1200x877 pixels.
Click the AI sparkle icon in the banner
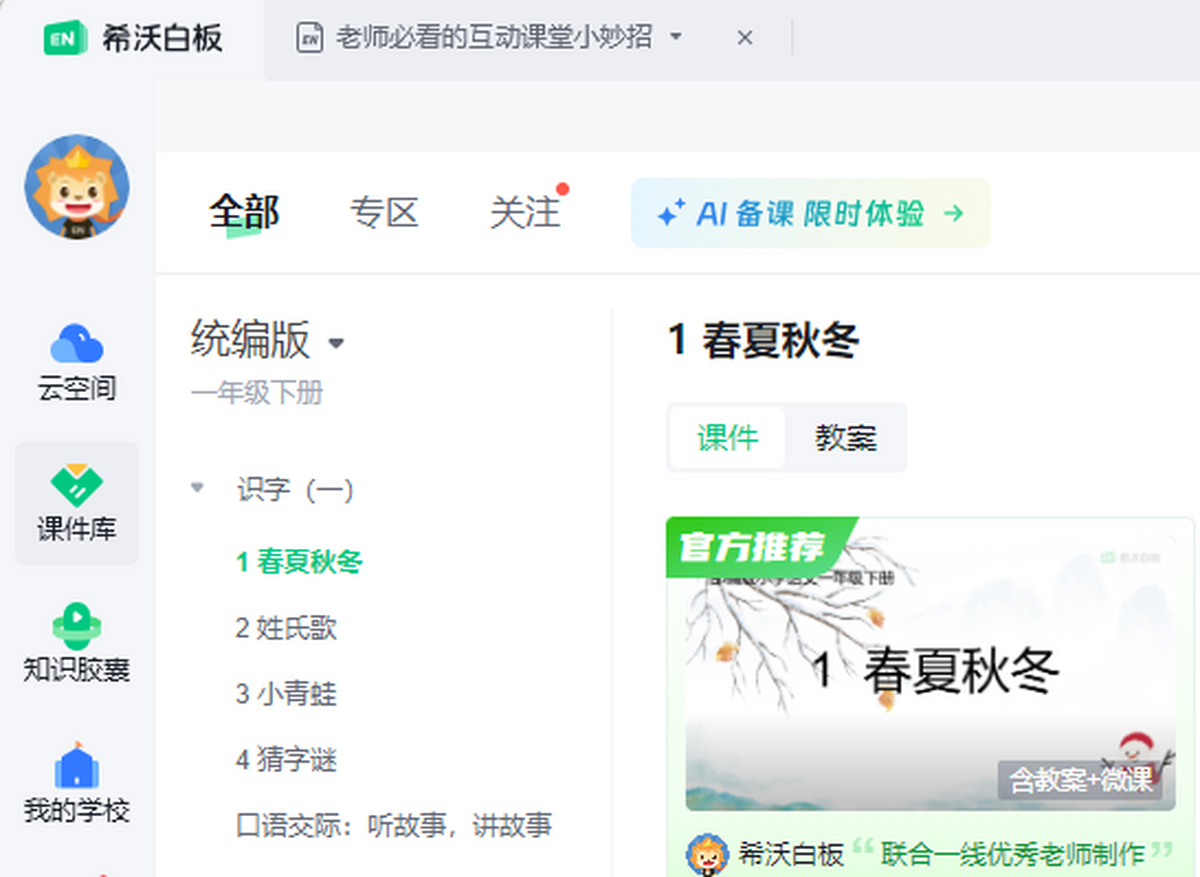(x=672, y=213)
